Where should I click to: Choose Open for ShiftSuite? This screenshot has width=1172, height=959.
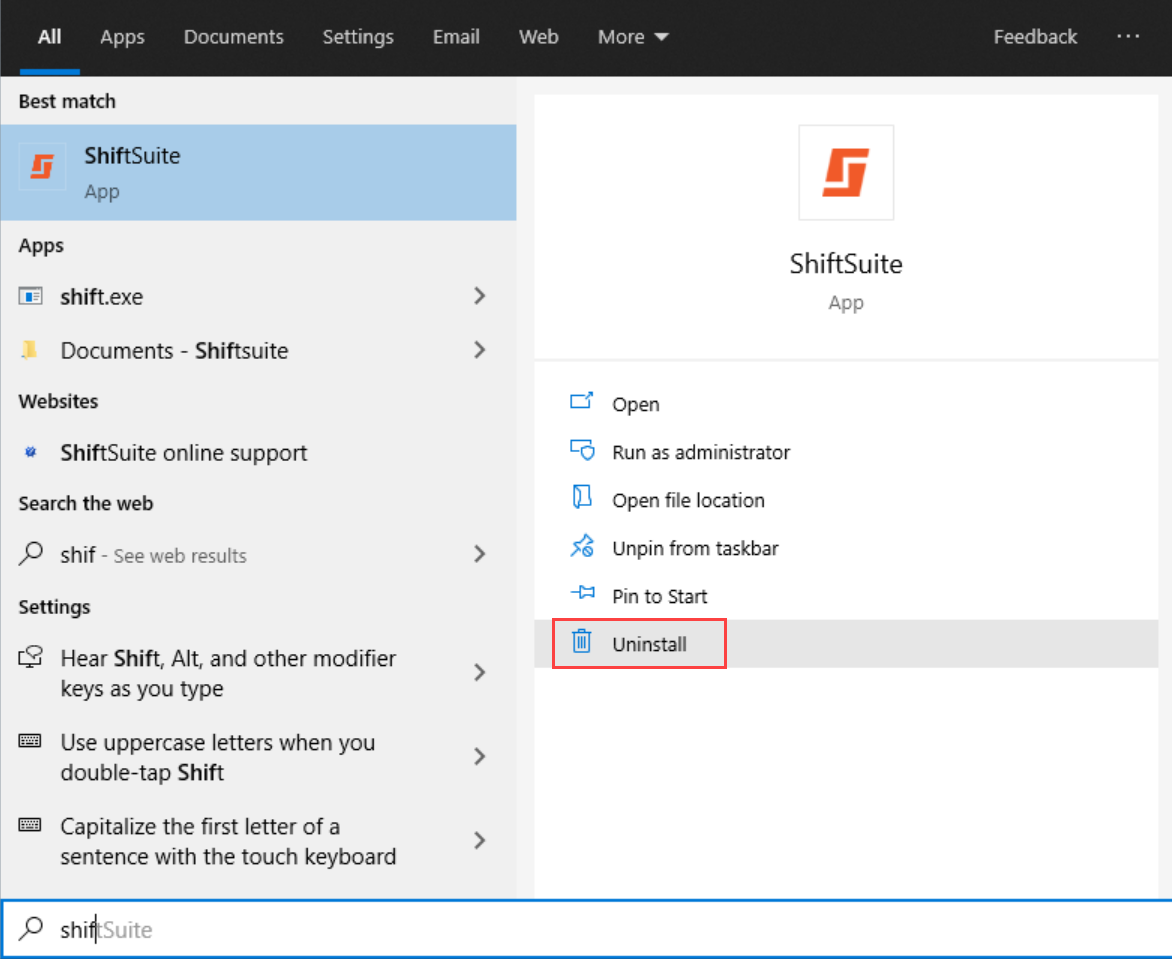pos(846,404)
